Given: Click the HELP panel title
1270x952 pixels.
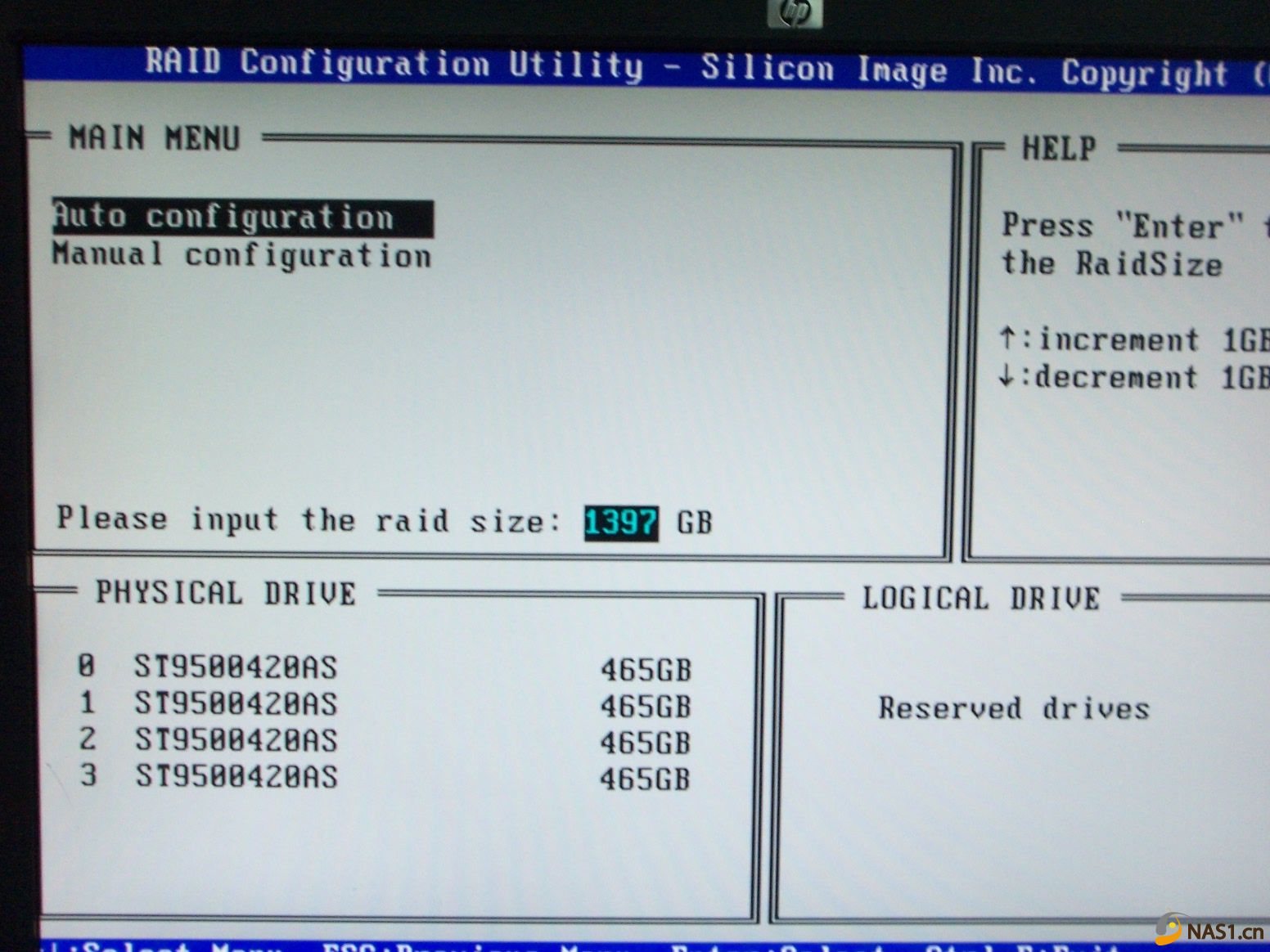Looking at the screenshot, I should [1059, 148].
